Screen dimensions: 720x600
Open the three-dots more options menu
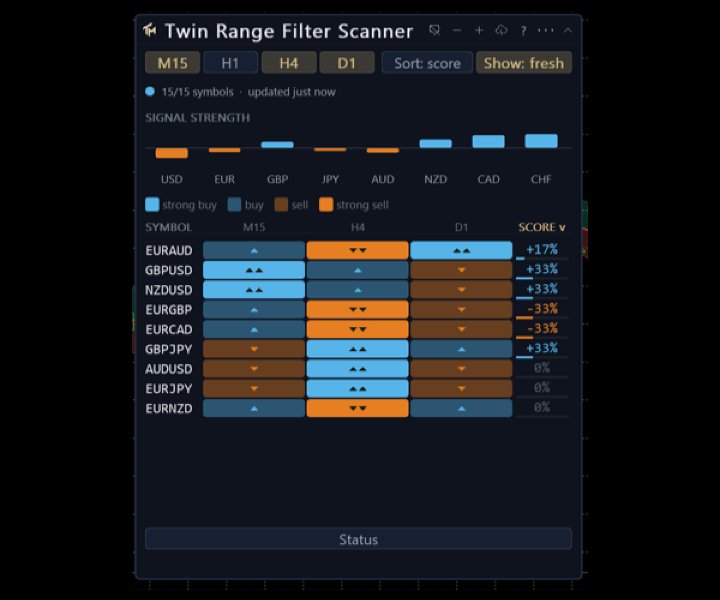click(546, 30)
